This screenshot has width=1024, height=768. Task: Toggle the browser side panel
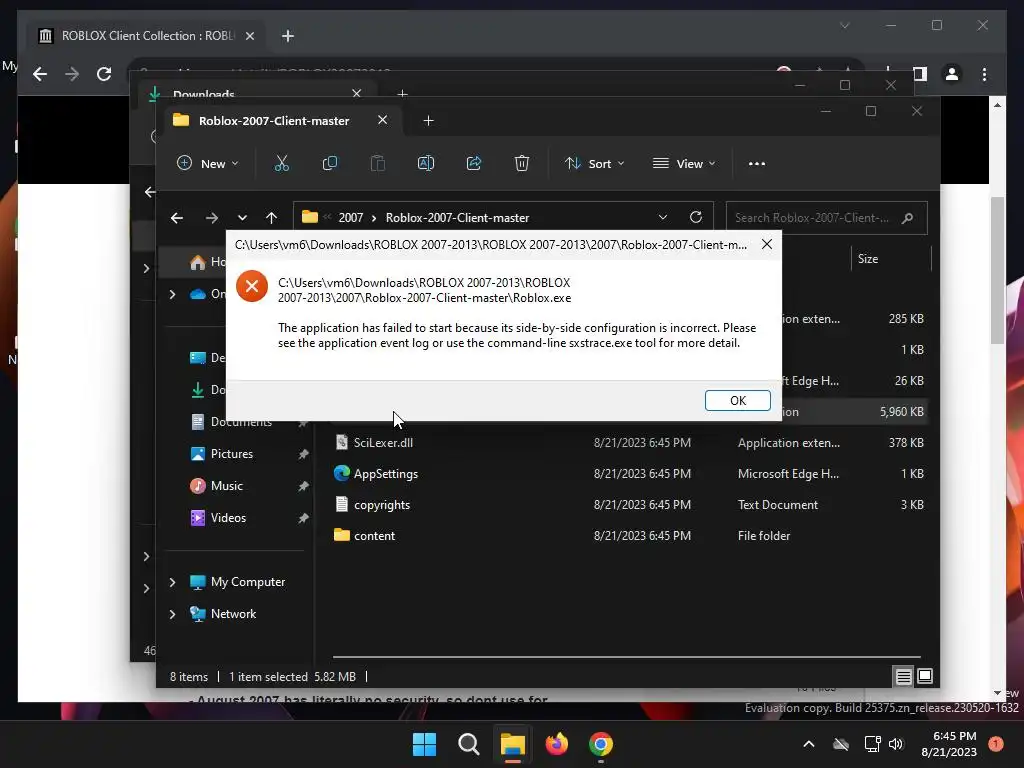pos(920,74)
